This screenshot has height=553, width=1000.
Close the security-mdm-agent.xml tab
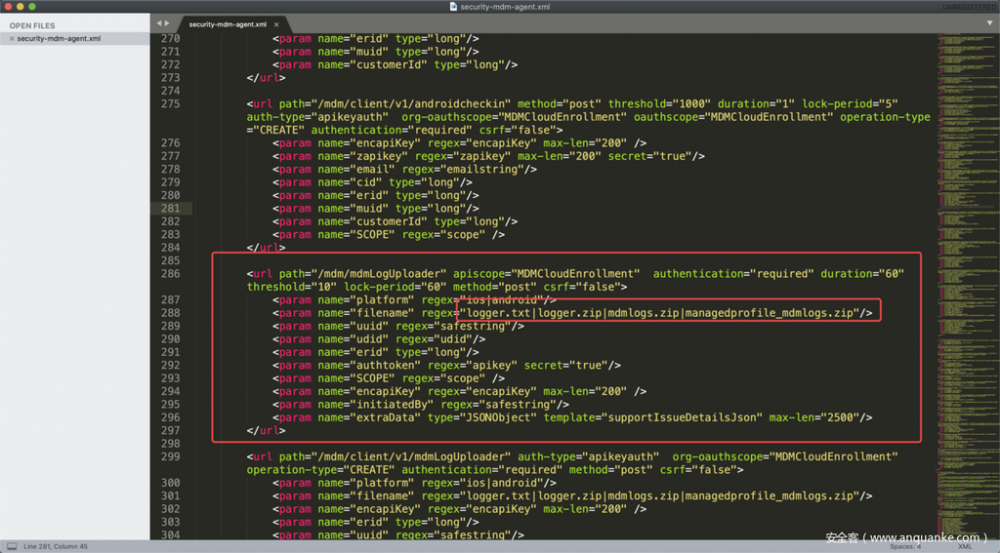click(276, 24)
